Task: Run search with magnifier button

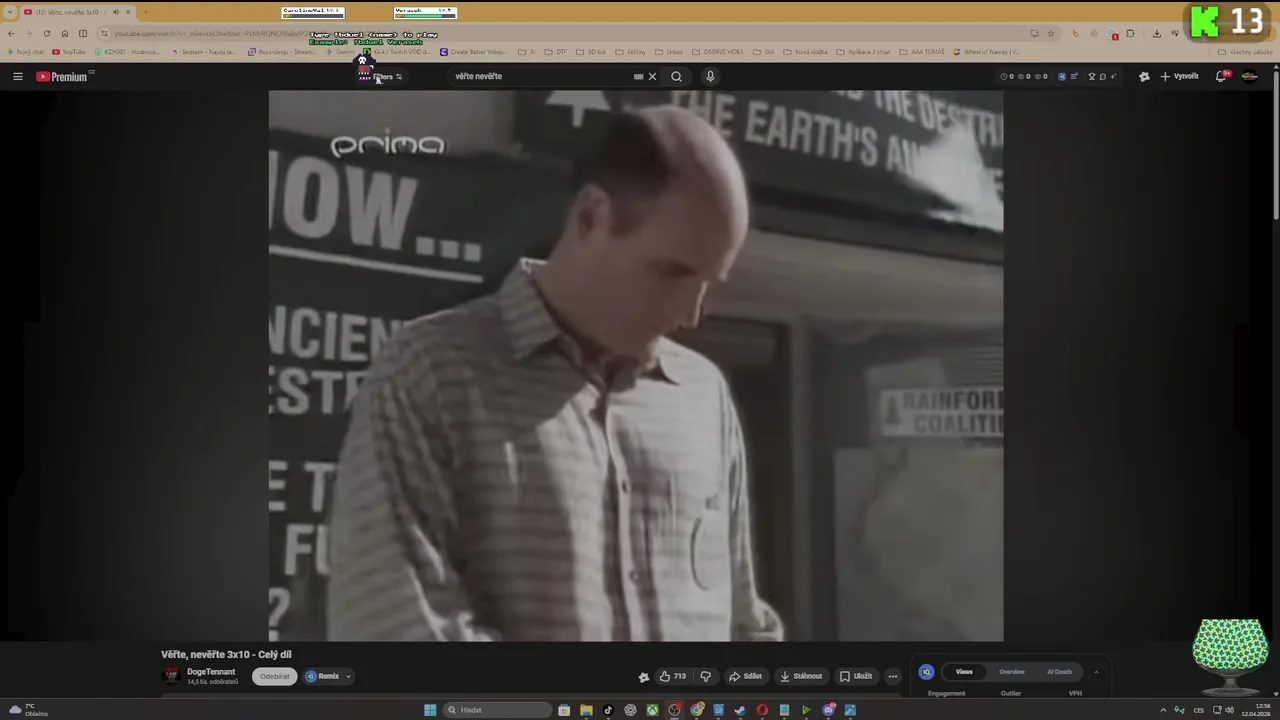Action: coord(676,76)
